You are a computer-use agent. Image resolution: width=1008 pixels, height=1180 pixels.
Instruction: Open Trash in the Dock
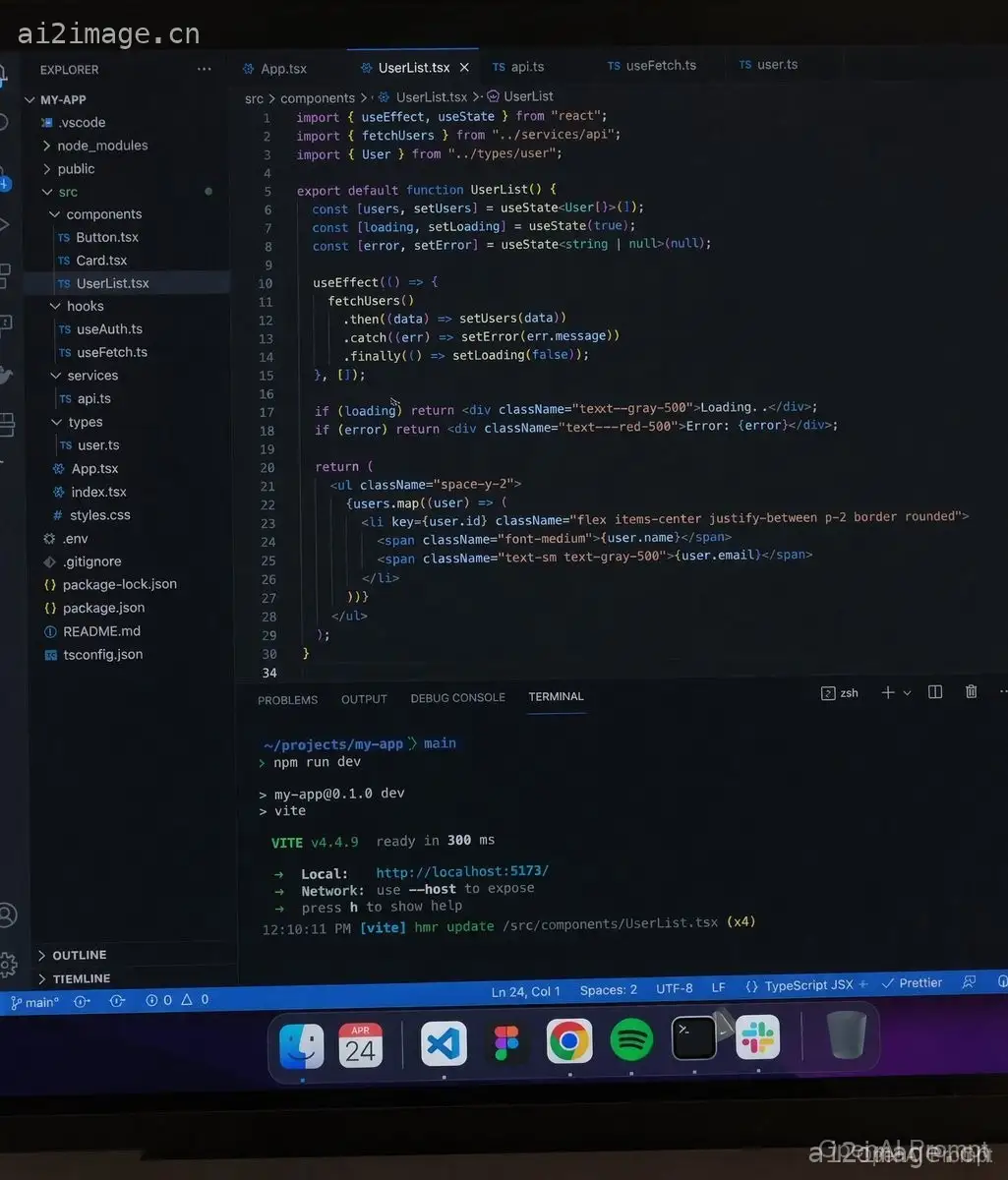pos(846,1034)
